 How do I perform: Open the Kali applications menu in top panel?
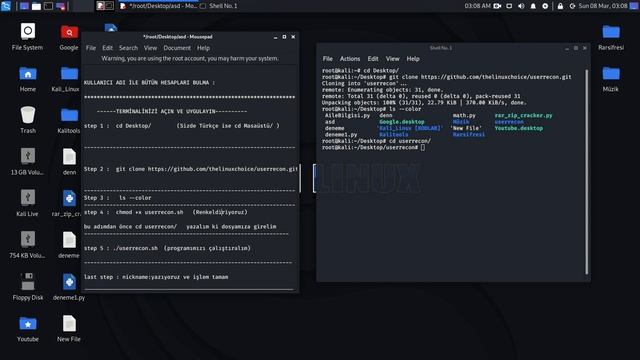click(6, 6)
